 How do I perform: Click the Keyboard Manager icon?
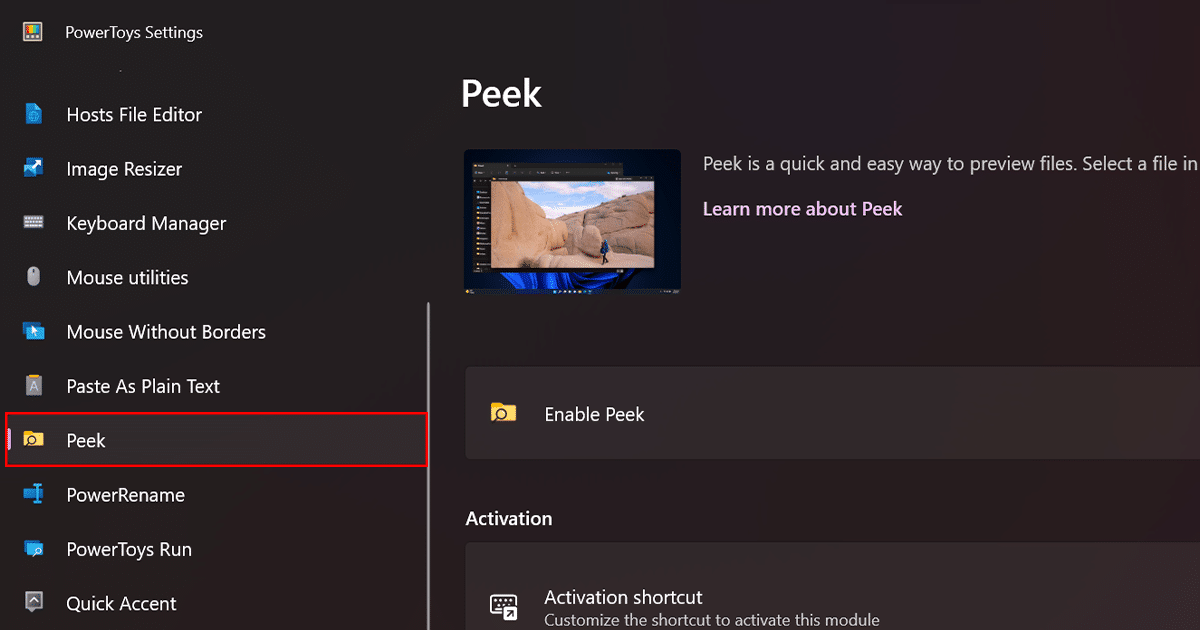coord(34,223)
